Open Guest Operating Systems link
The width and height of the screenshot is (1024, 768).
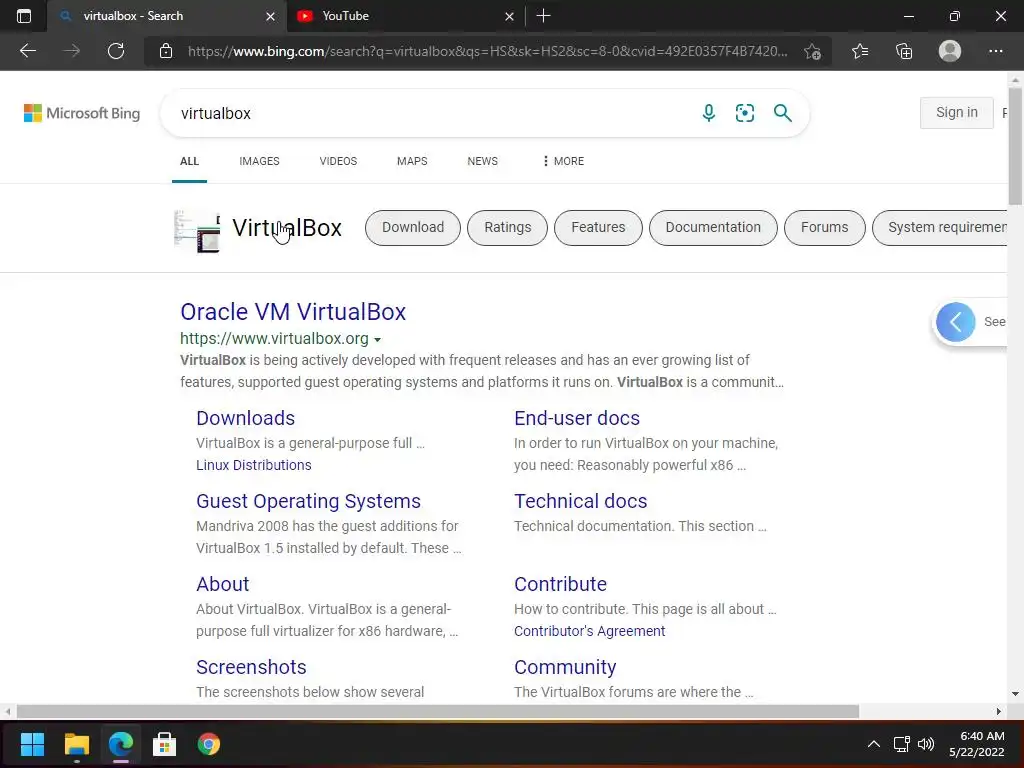308,501
